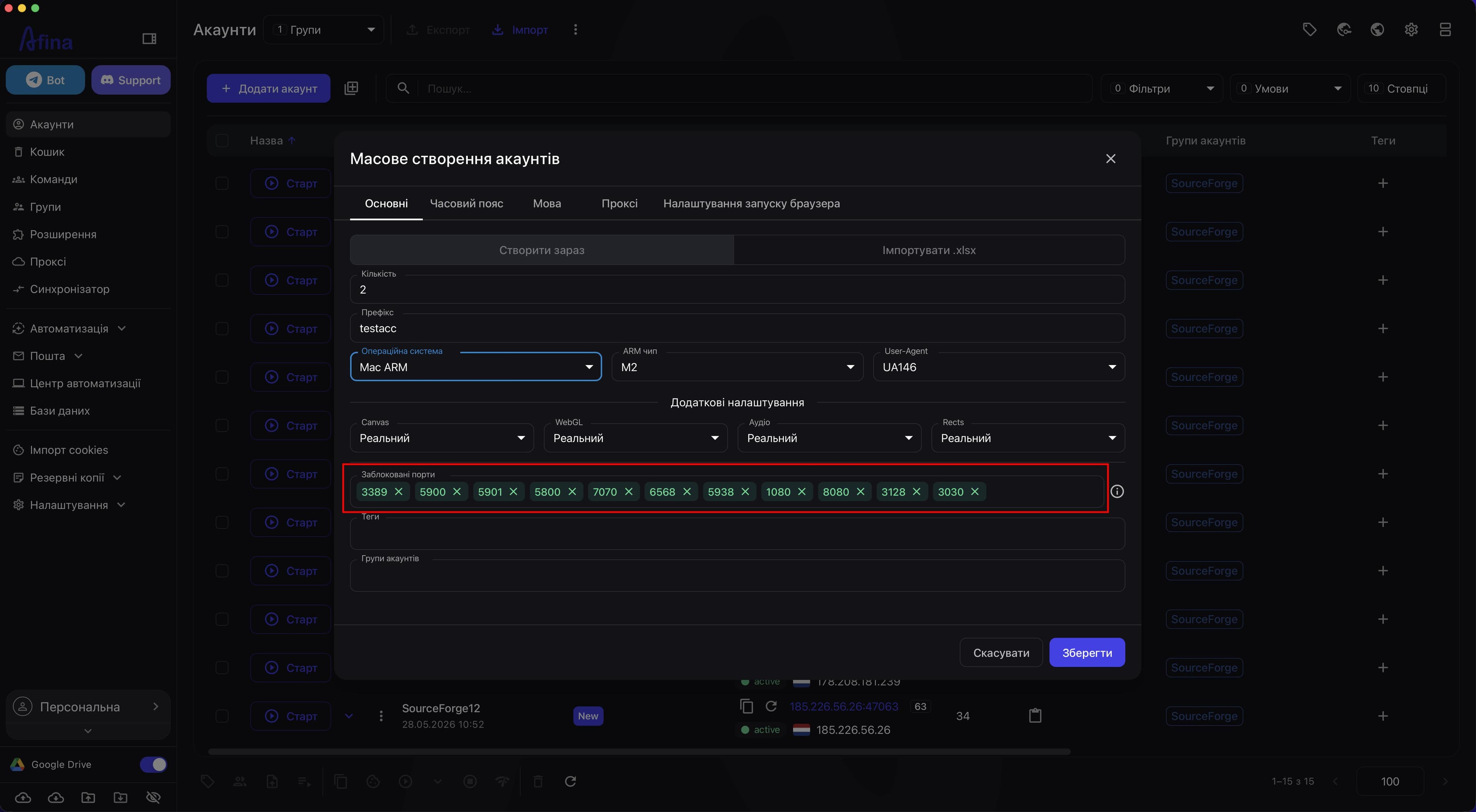Open the Canvas Реальний dropdown
1476x812 pixels.
[442, 438]
